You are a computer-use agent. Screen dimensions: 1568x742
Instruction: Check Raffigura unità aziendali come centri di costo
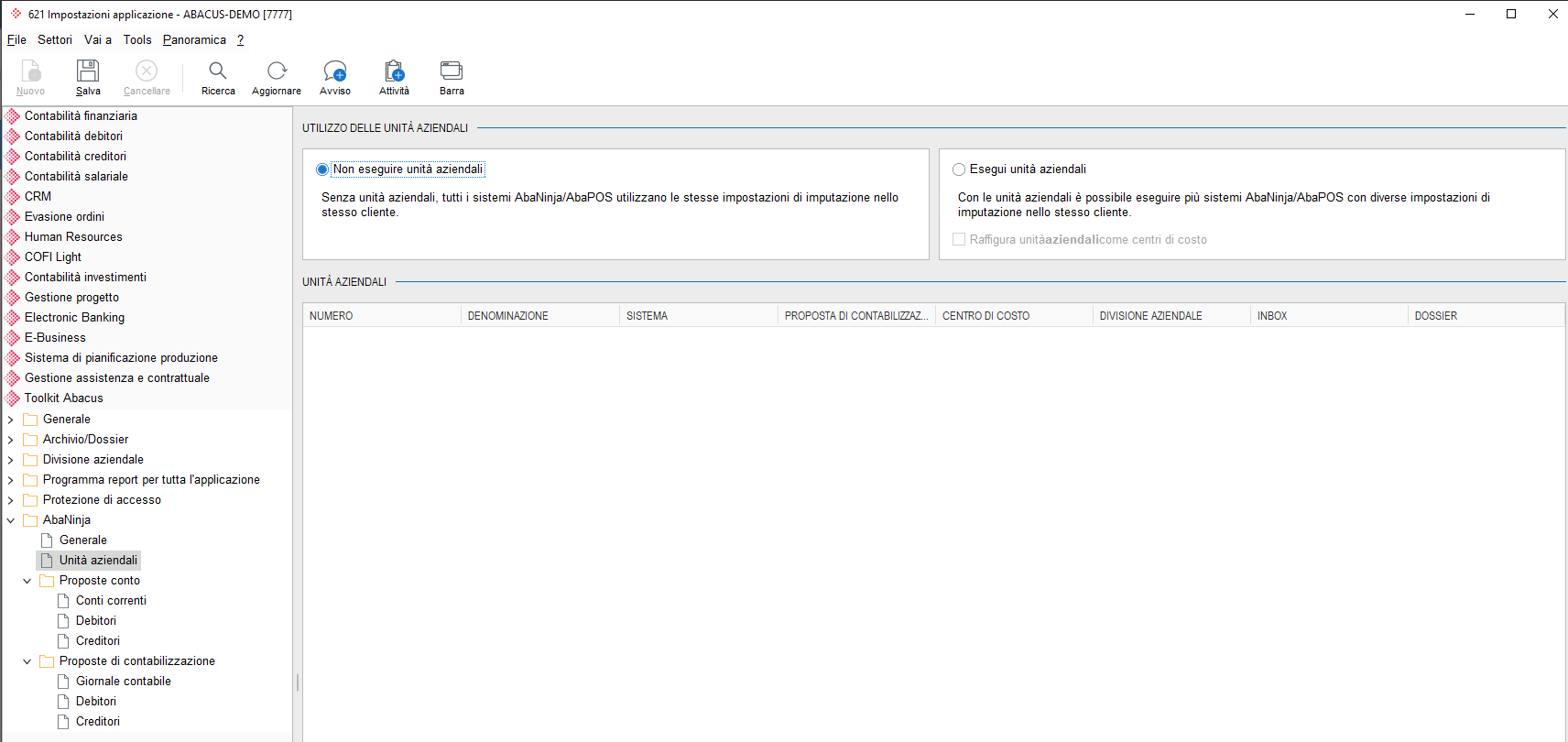959,240
